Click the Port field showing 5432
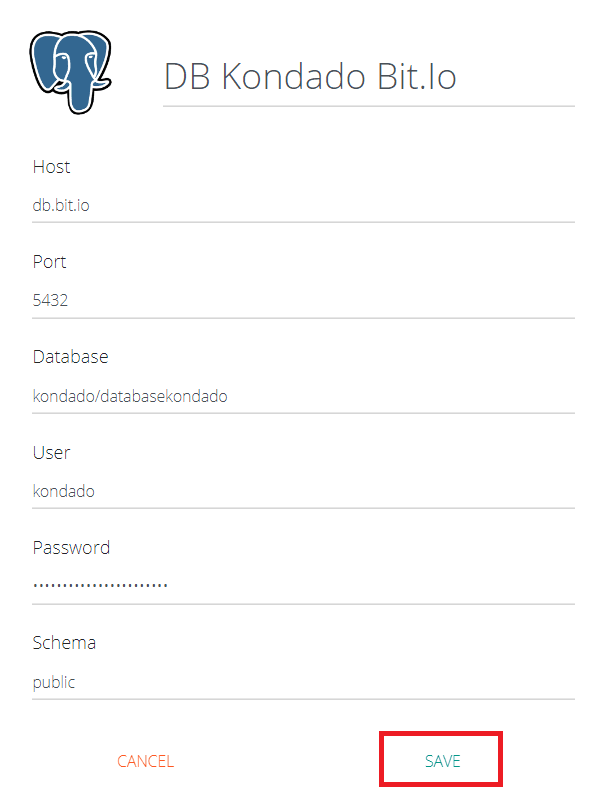604x789 pixels. pyautogui.click(x=303, y=300)
